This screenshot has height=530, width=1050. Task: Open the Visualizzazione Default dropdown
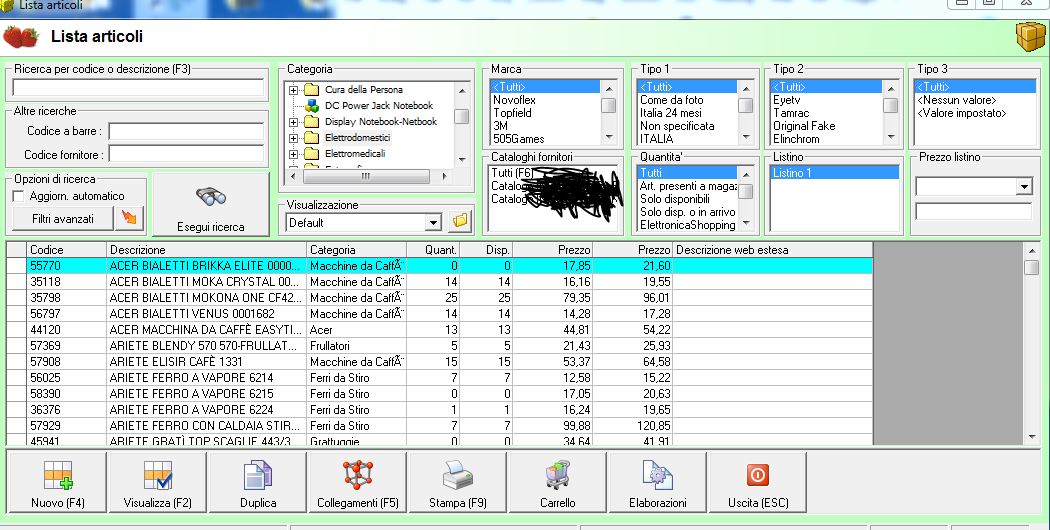pos(433,222)
